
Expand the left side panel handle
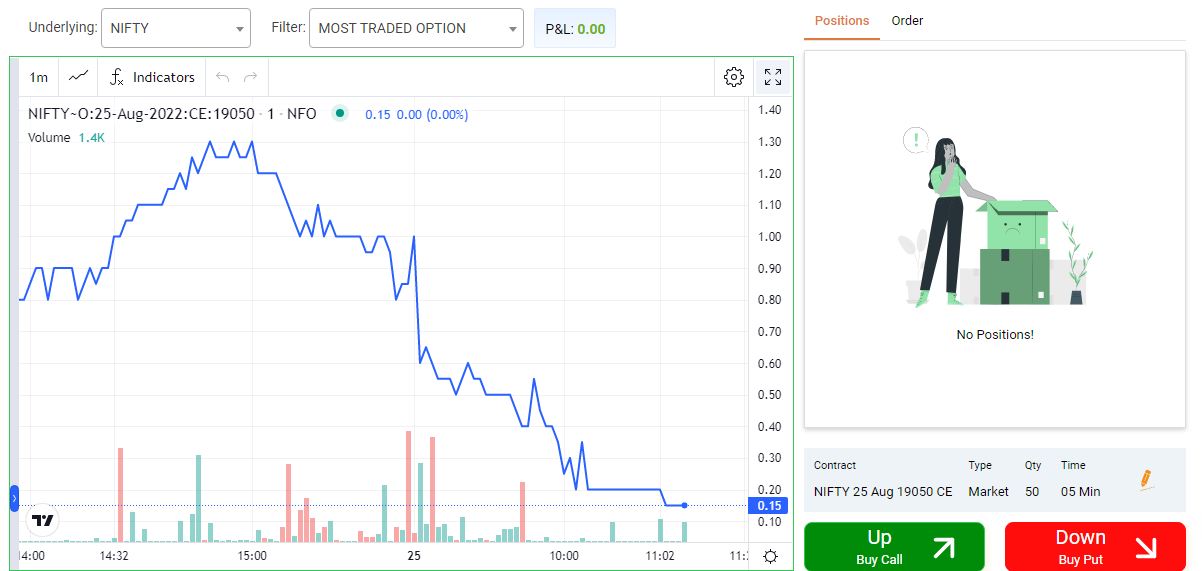pyautogui.click(x=14, y=497)
